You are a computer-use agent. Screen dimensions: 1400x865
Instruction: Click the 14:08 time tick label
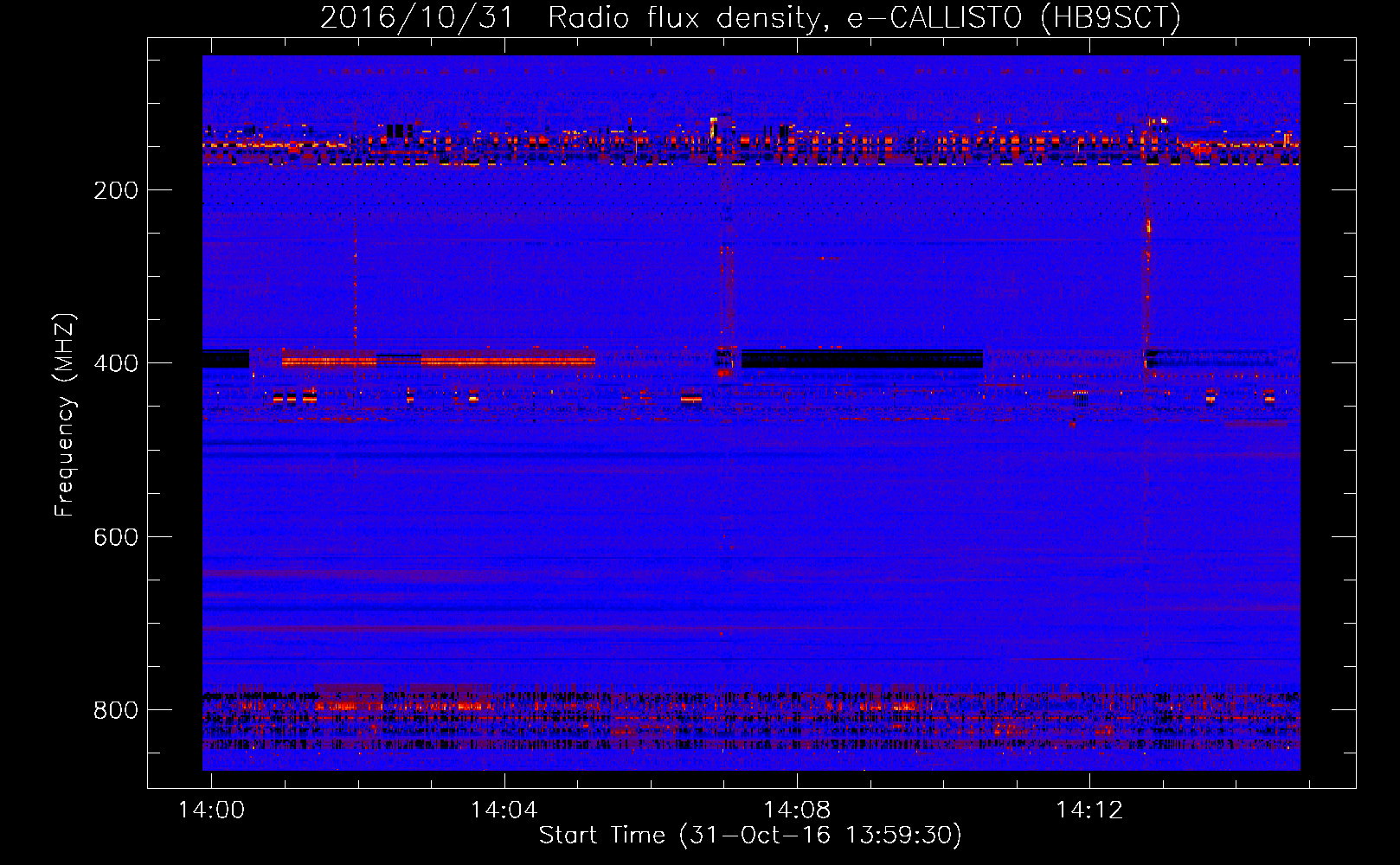tap(796, 811)
